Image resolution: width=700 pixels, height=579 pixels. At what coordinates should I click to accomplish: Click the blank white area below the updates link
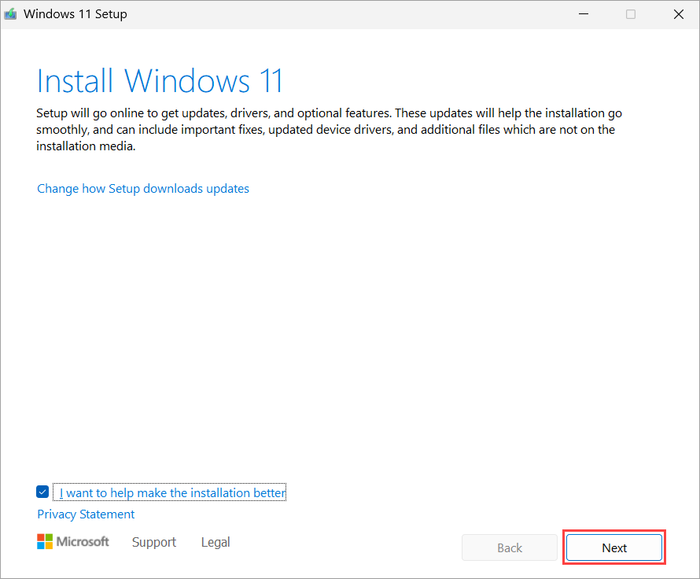[350, 330]
